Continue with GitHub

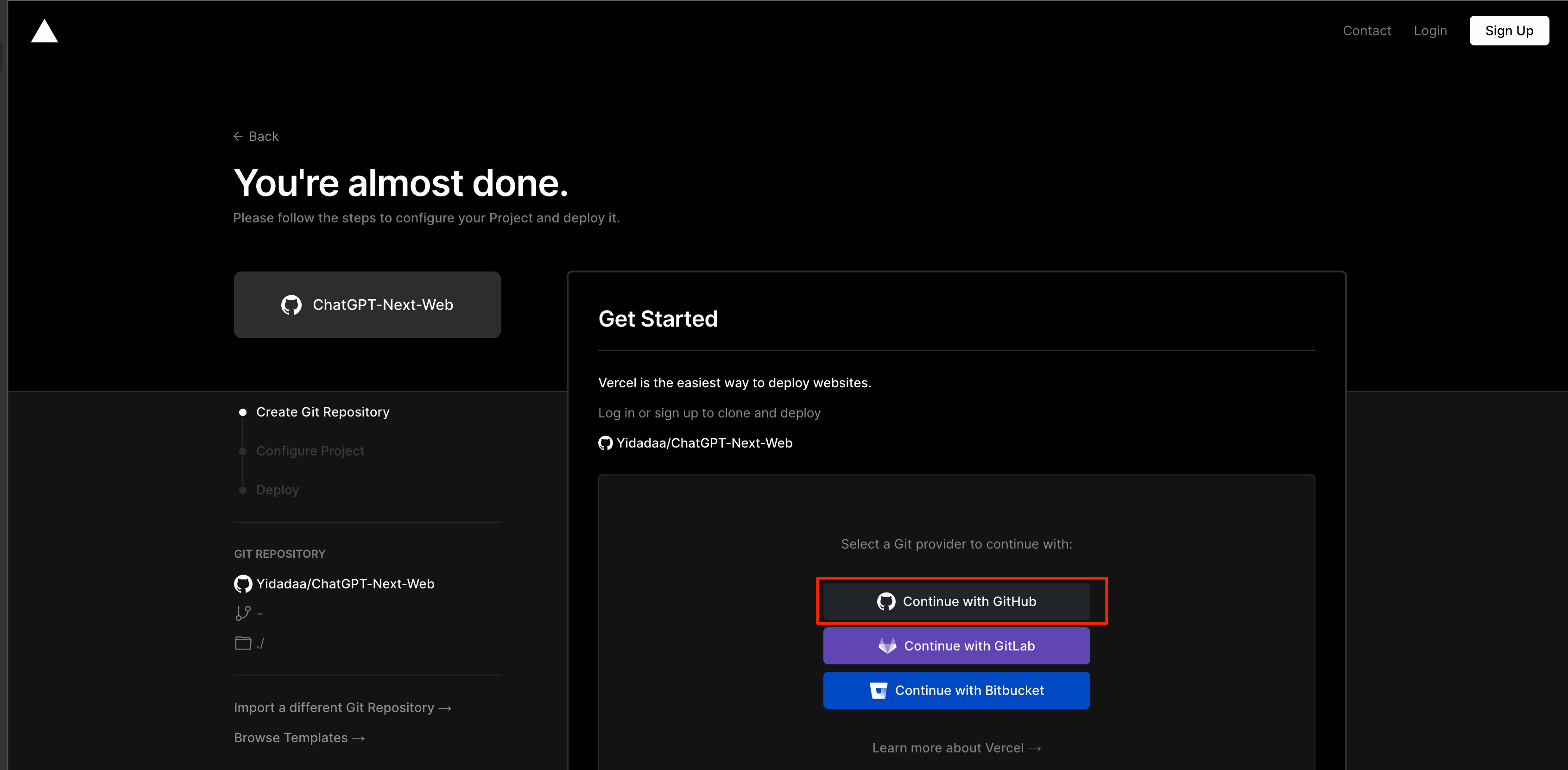956,601
